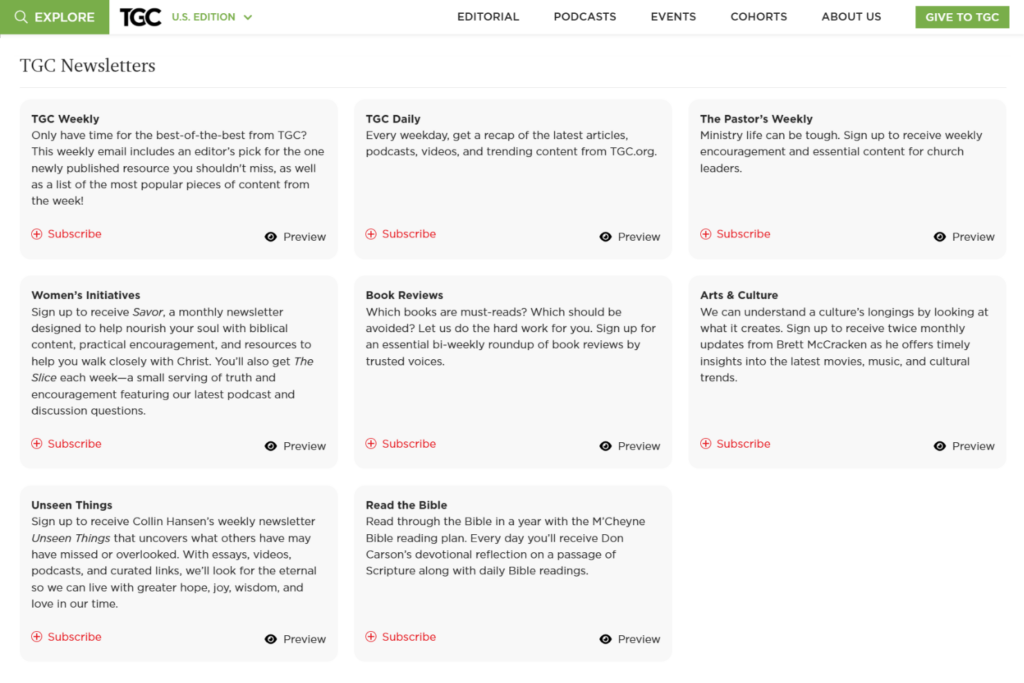Click the eye icon on TGC Daily card

605,237
